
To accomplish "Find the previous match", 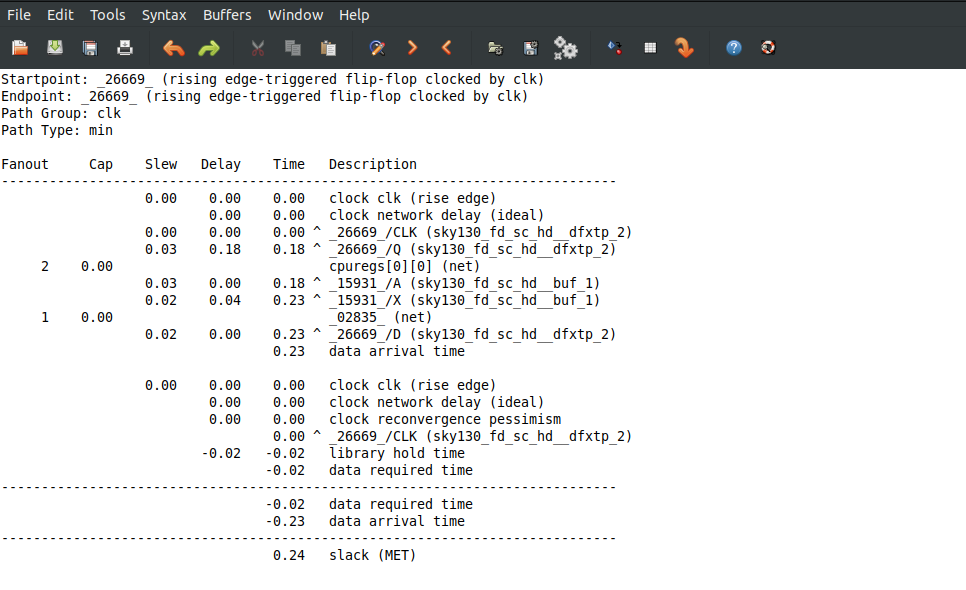I will pyautogui.click(x=446, y=47).
